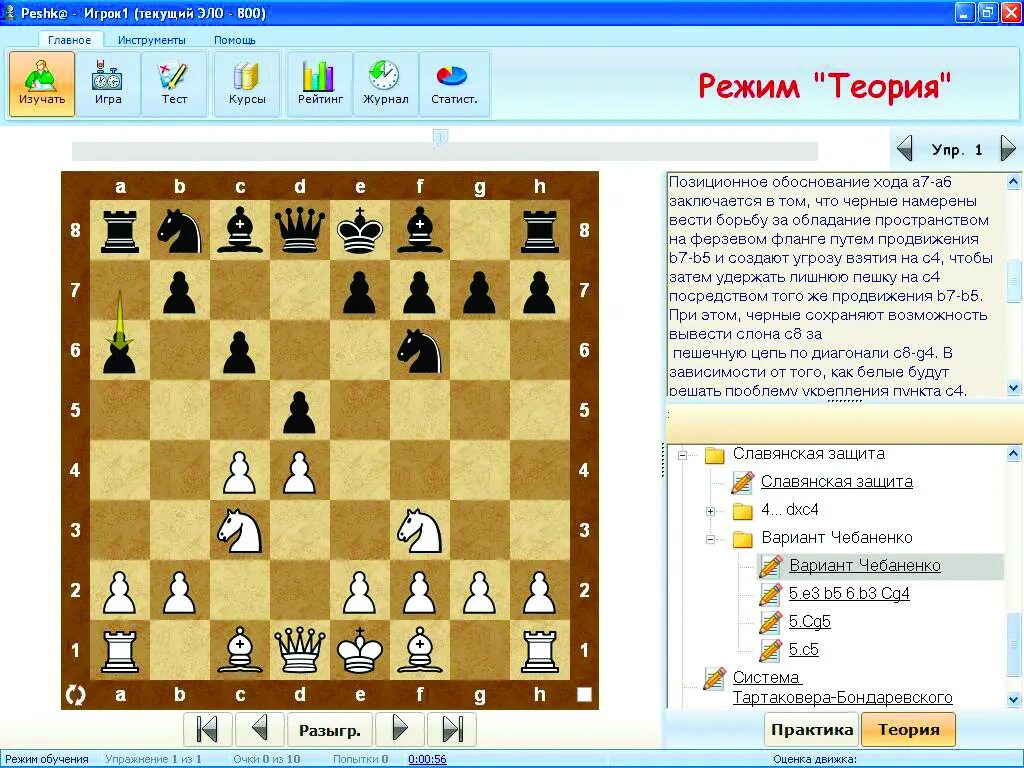
Task: Open the Славянская защита lesson link
Action: 837,482
